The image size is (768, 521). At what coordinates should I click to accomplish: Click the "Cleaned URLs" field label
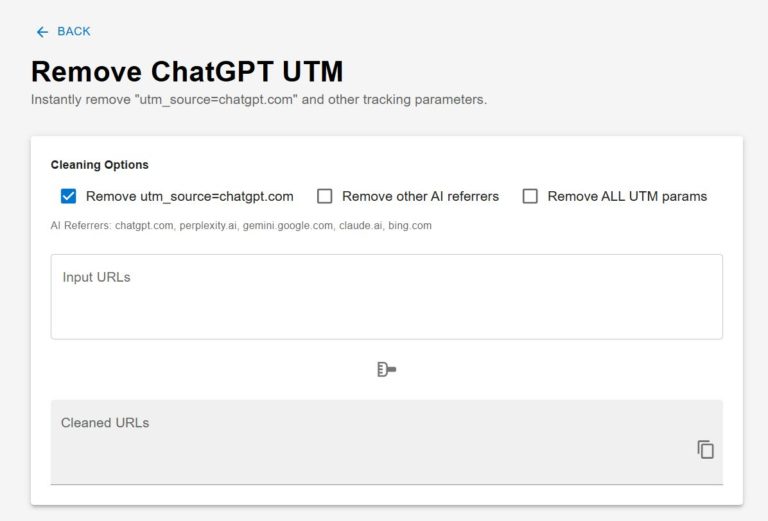[105, 423]
